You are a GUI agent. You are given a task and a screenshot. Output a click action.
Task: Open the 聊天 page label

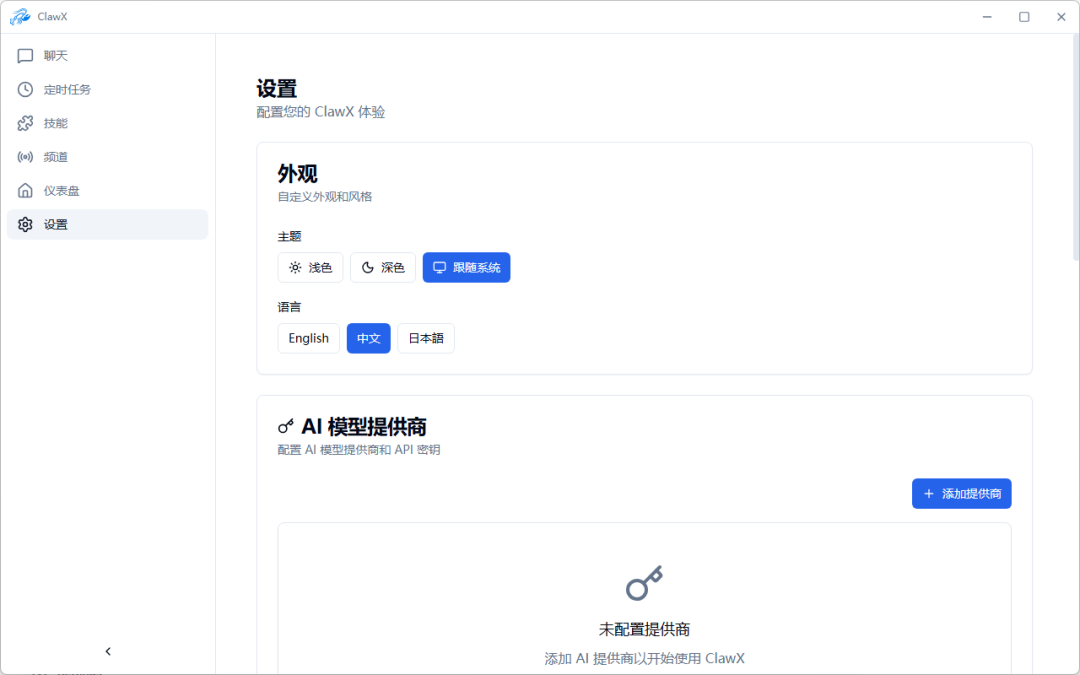(x=56, y=56)
